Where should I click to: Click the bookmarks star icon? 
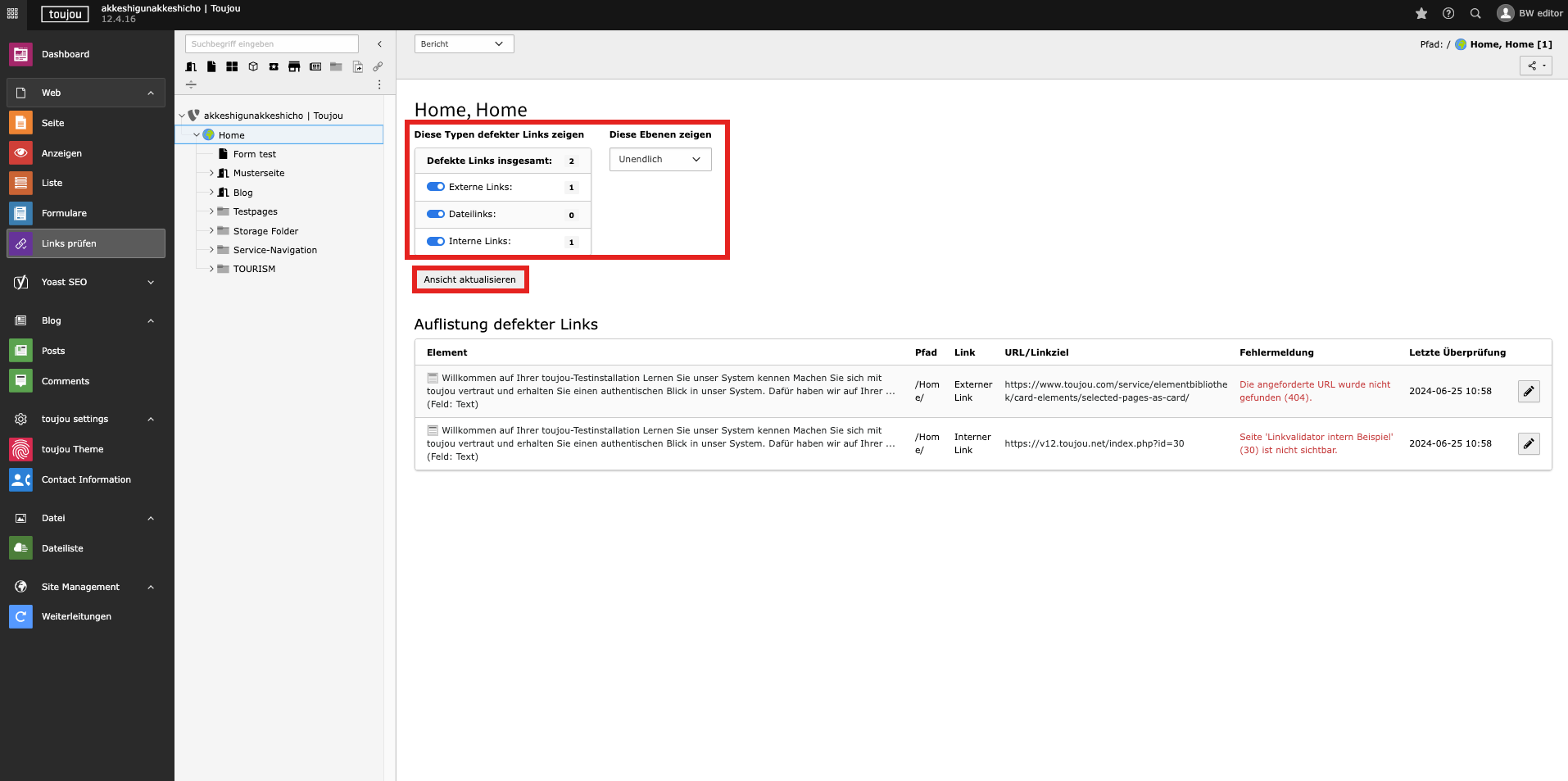click(x=1421, y=14)
